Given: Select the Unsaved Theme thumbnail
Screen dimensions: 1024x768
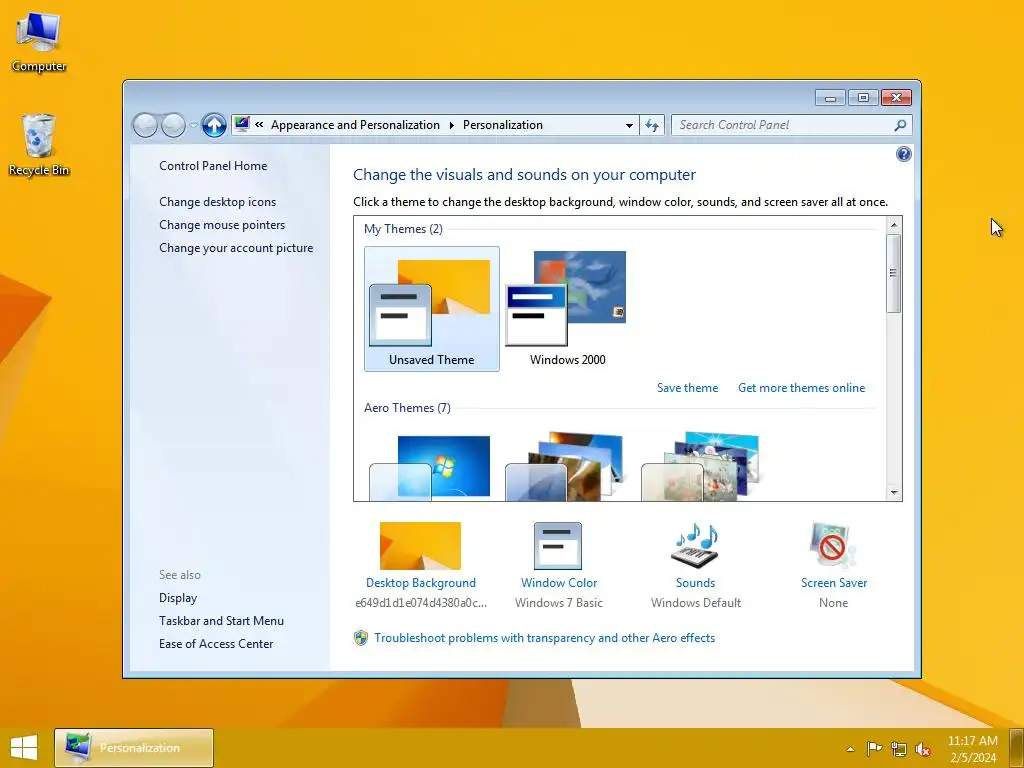Looking at the screenshot, I should coord(432,309).
